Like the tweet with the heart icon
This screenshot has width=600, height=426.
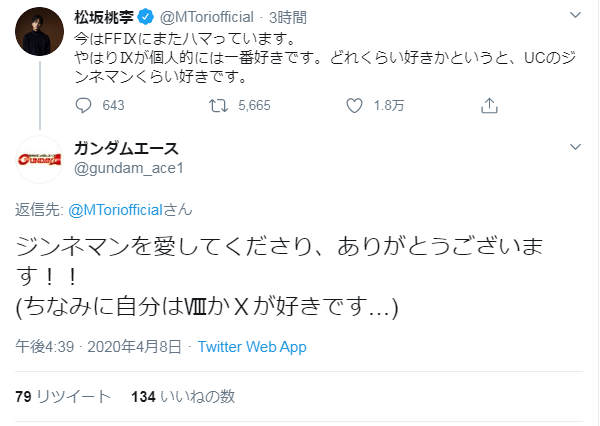click(x=354, y=105)
